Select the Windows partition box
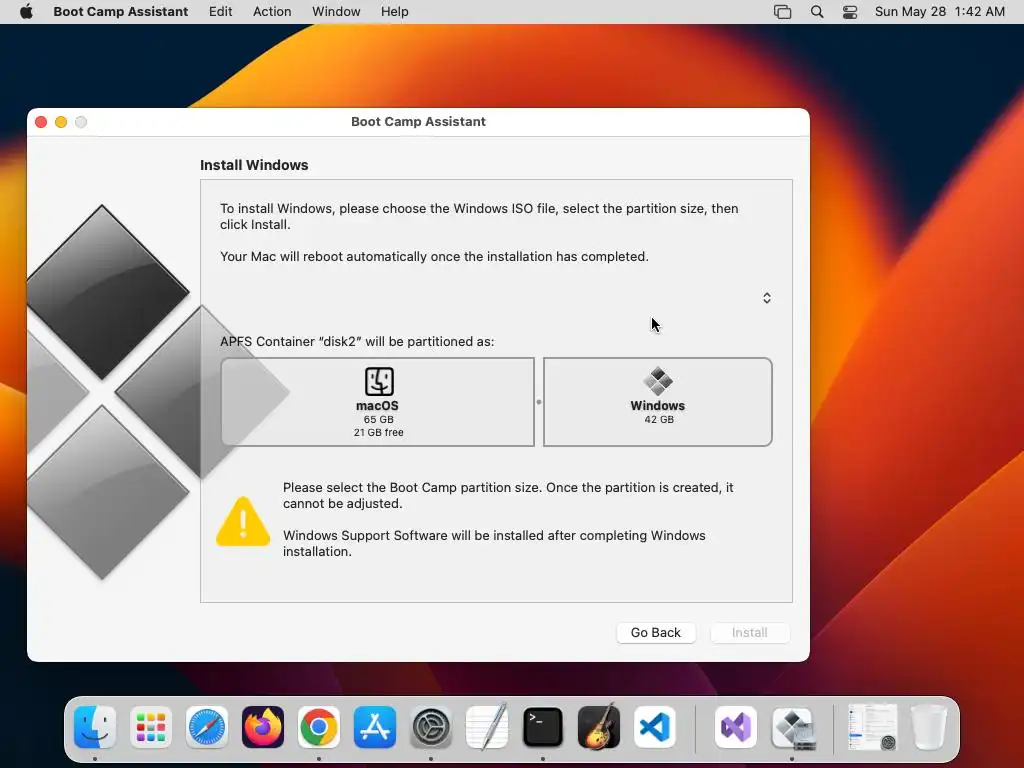Screen dimensions: 1024x768 (657, 402)
